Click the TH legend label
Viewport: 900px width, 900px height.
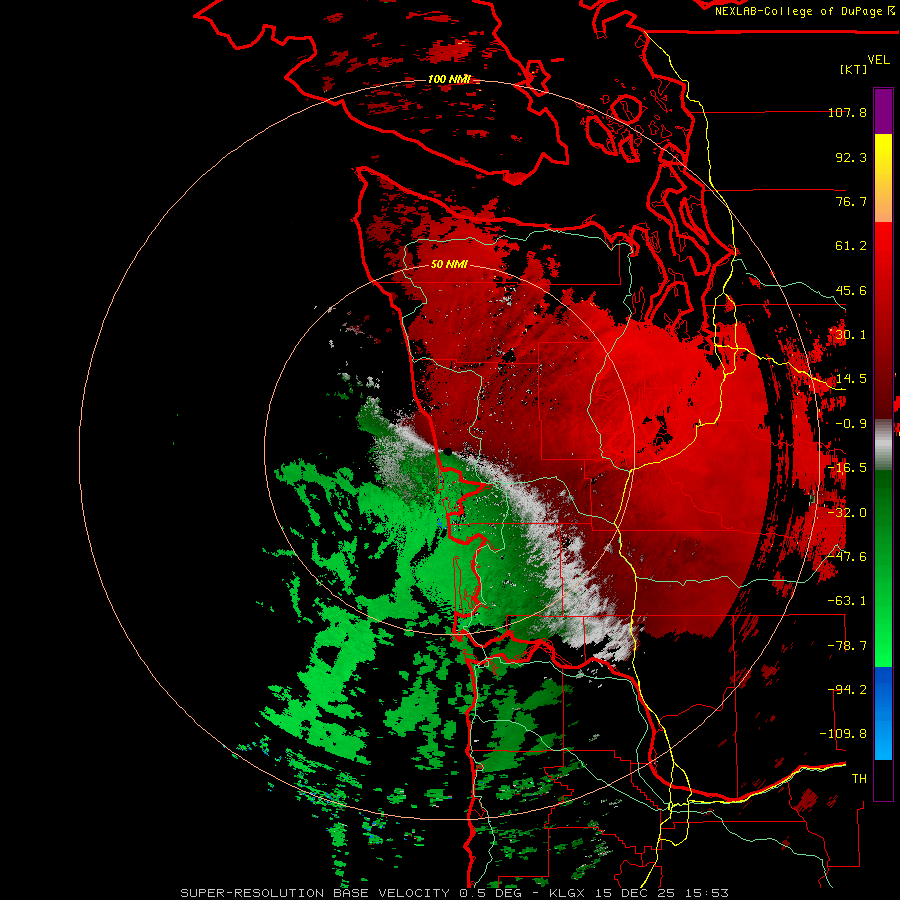tap(859, 779)
